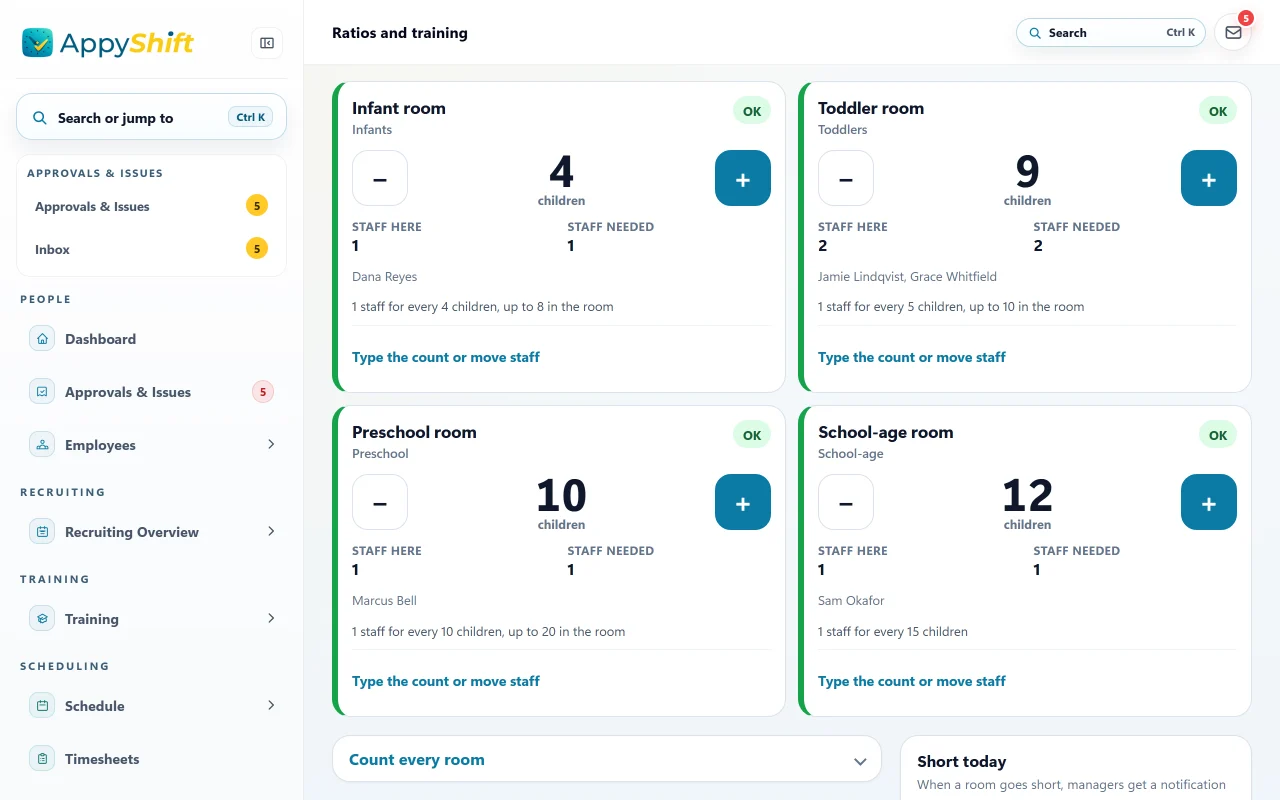Click the Infant room children count 4
Viewport: 1280px width, 800px height.
tap(562, 172)
